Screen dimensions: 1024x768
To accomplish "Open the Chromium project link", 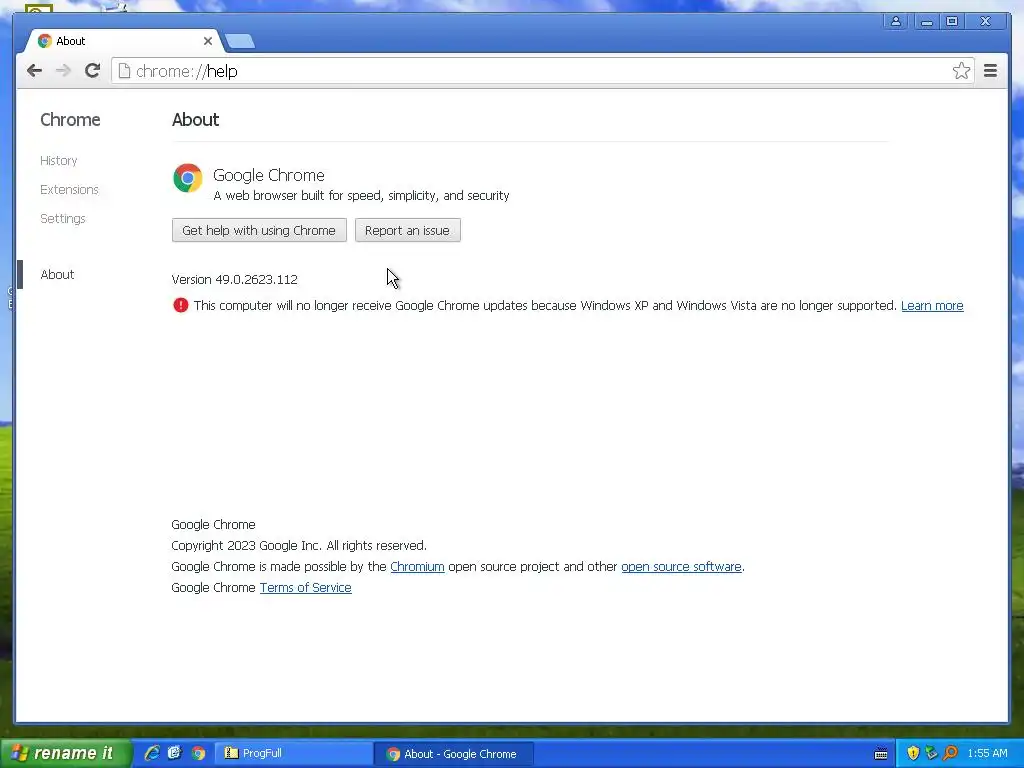I will [x=417, y=567].
